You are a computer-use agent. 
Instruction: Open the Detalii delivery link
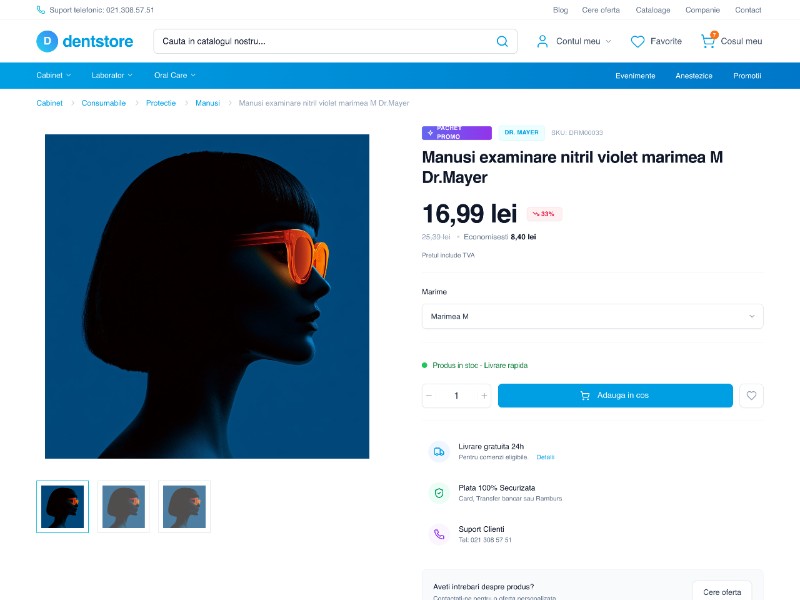(x=545, y=457)
